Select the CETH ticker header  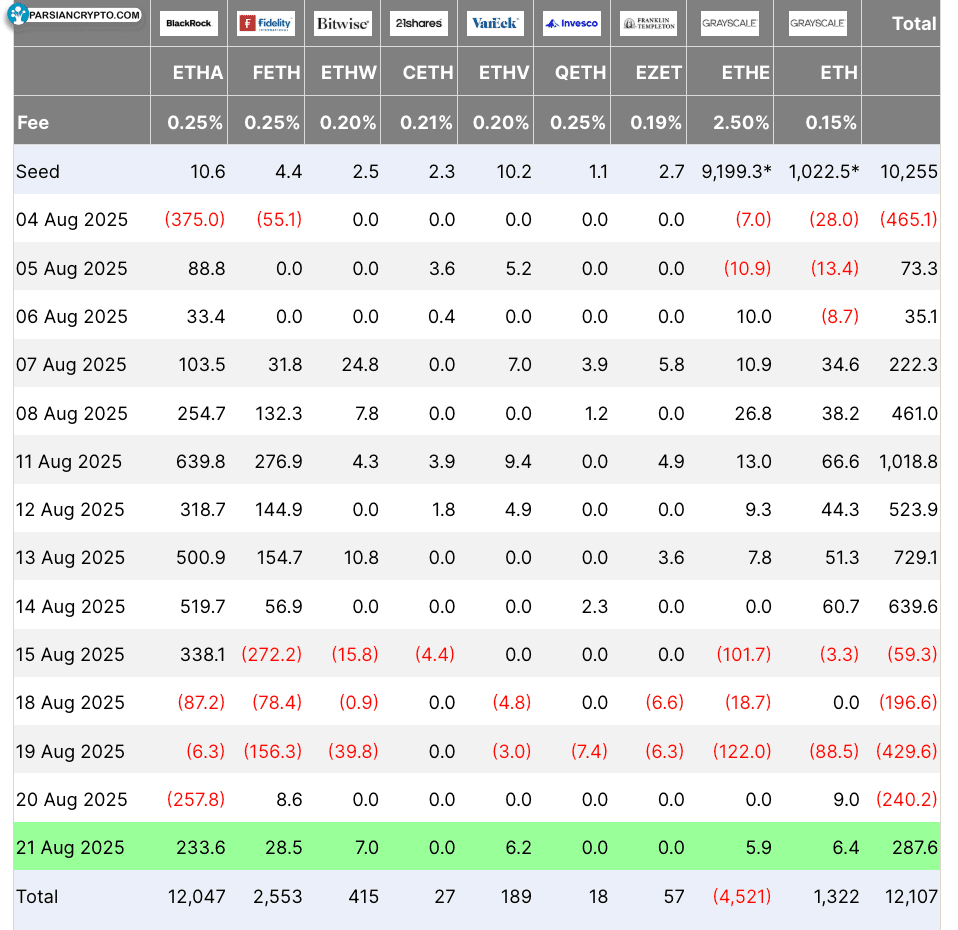pyautogui.click(x=428, y=73)
